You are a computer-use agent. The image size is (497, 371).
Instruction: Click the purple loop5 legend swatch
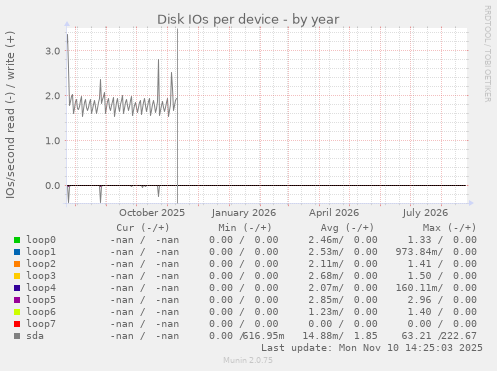coord(17,300)
